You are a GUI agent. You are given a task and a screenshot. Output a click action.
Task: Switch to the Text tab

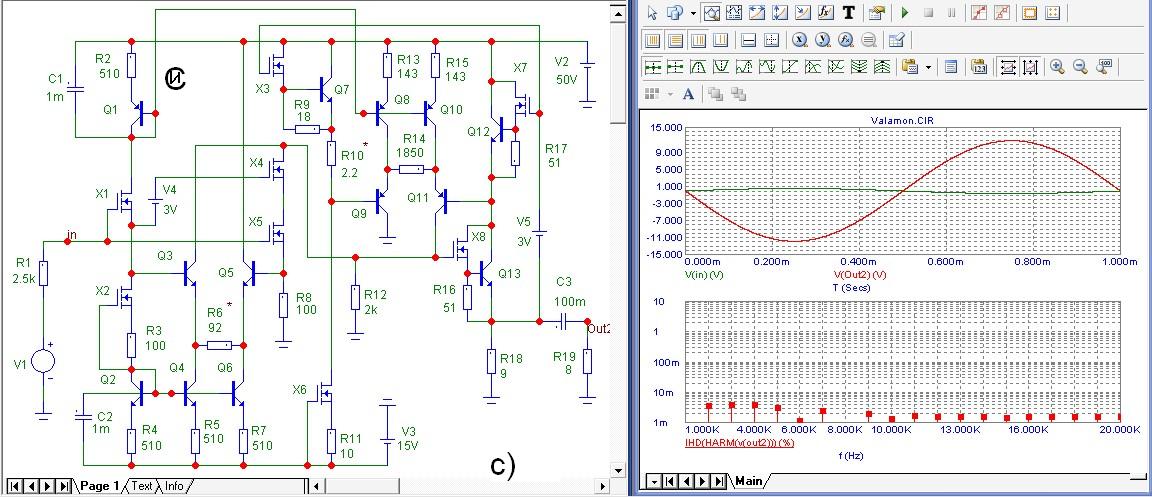tap(142, 486)
